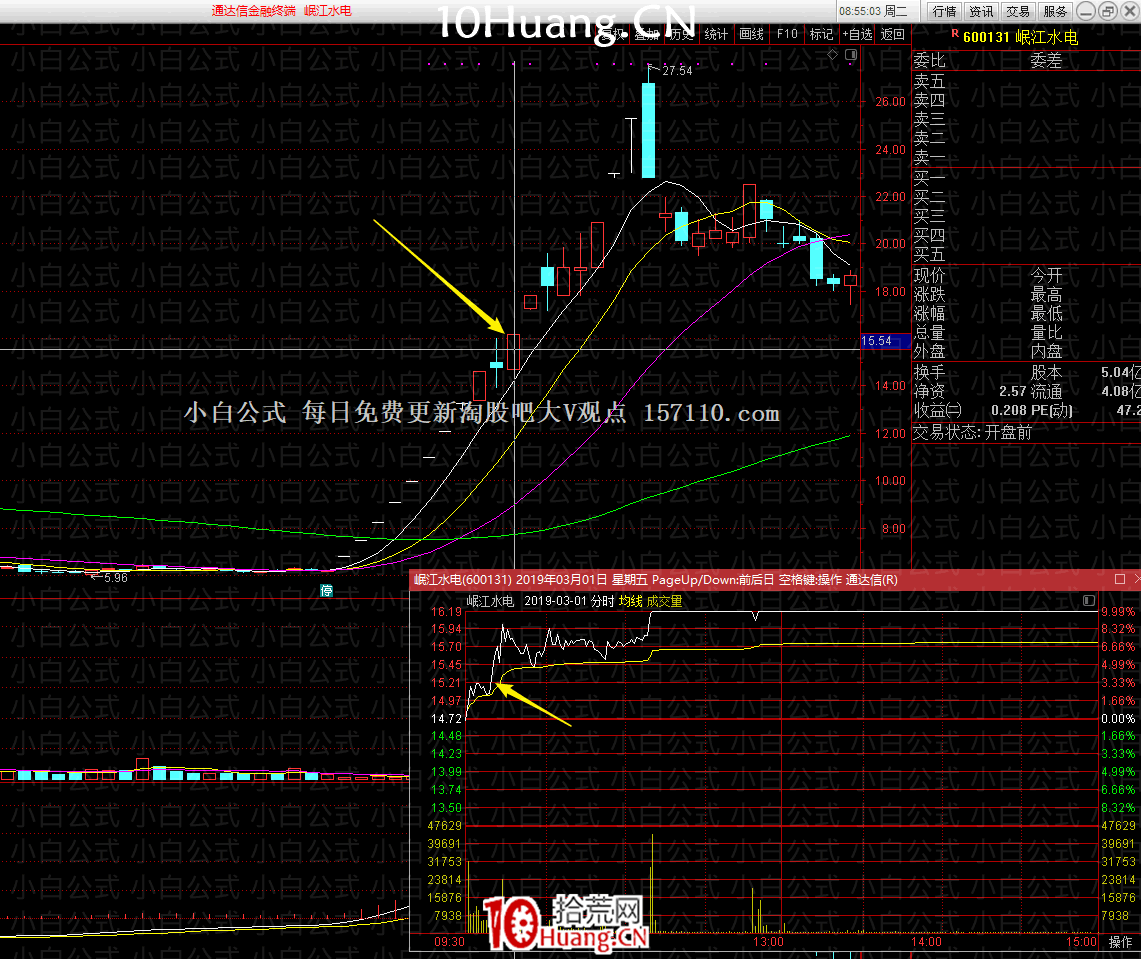Toggle the side panel icon on K-line chart
Screen dimensions: 1141x959
coord(851,55)
